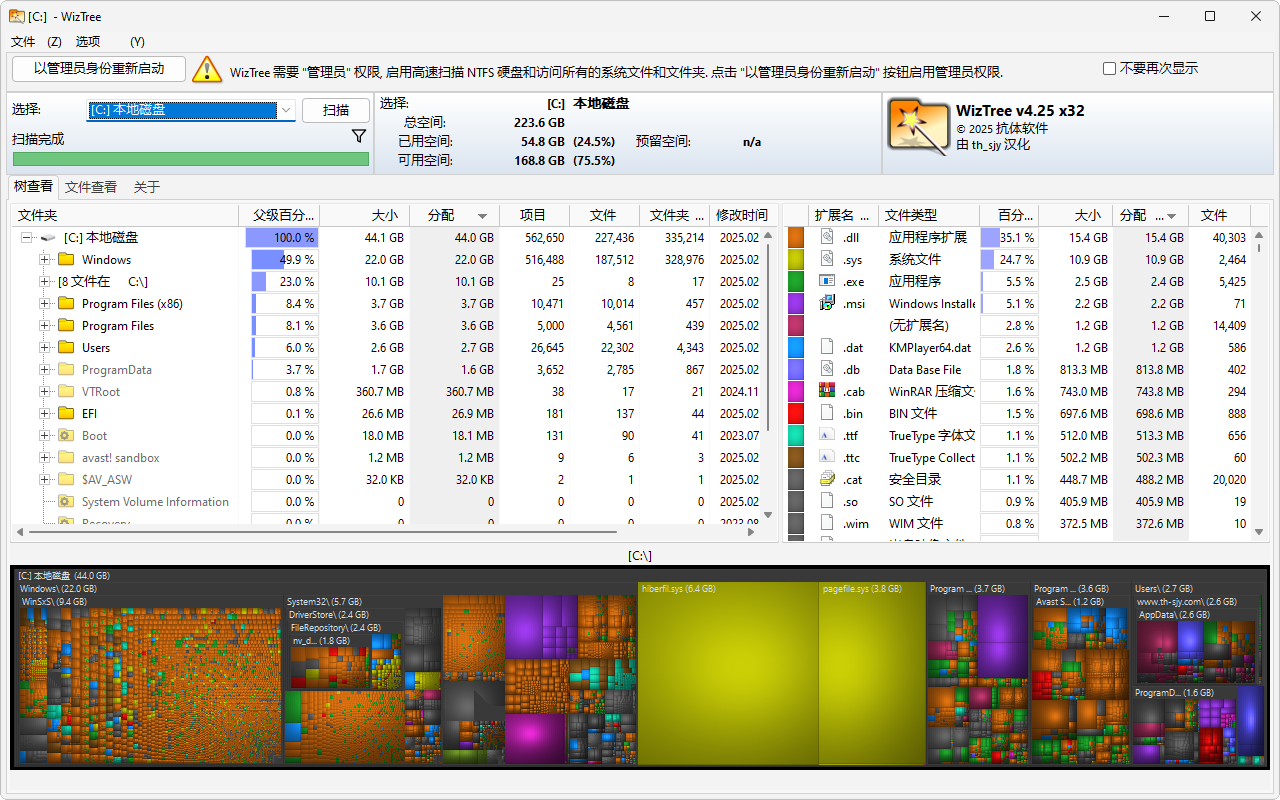This screenshot has height=800, width=1280.
Task: Click the Program Files (x86) folder icon
Action: [x=66, y=304]
